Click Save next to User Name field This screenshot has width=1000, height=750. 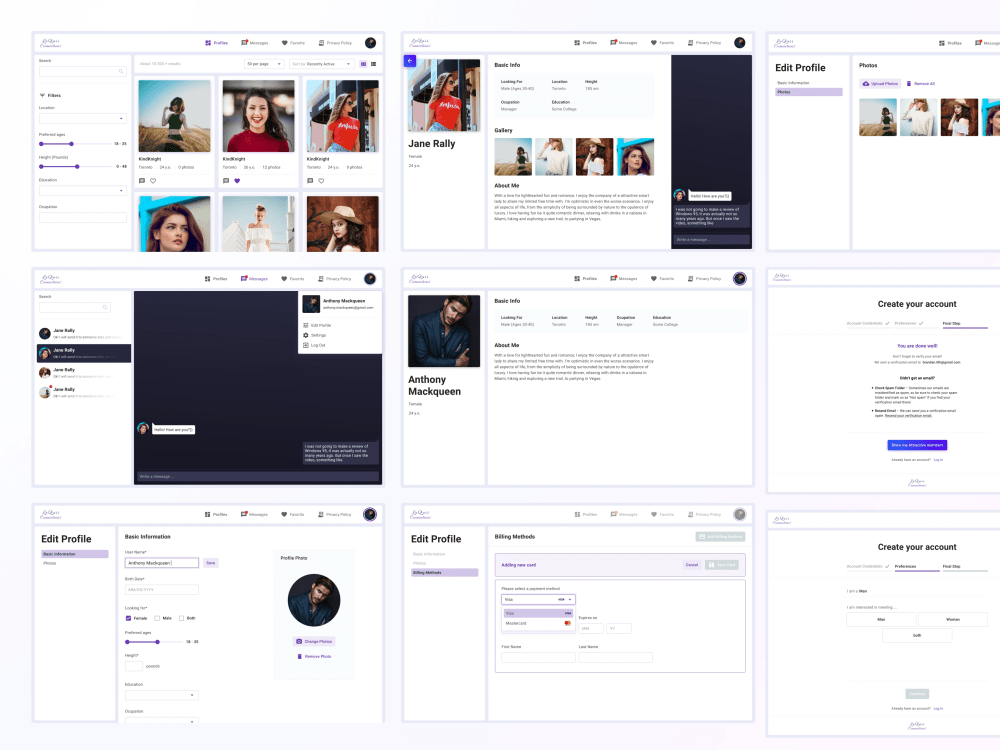coord(210,563)
